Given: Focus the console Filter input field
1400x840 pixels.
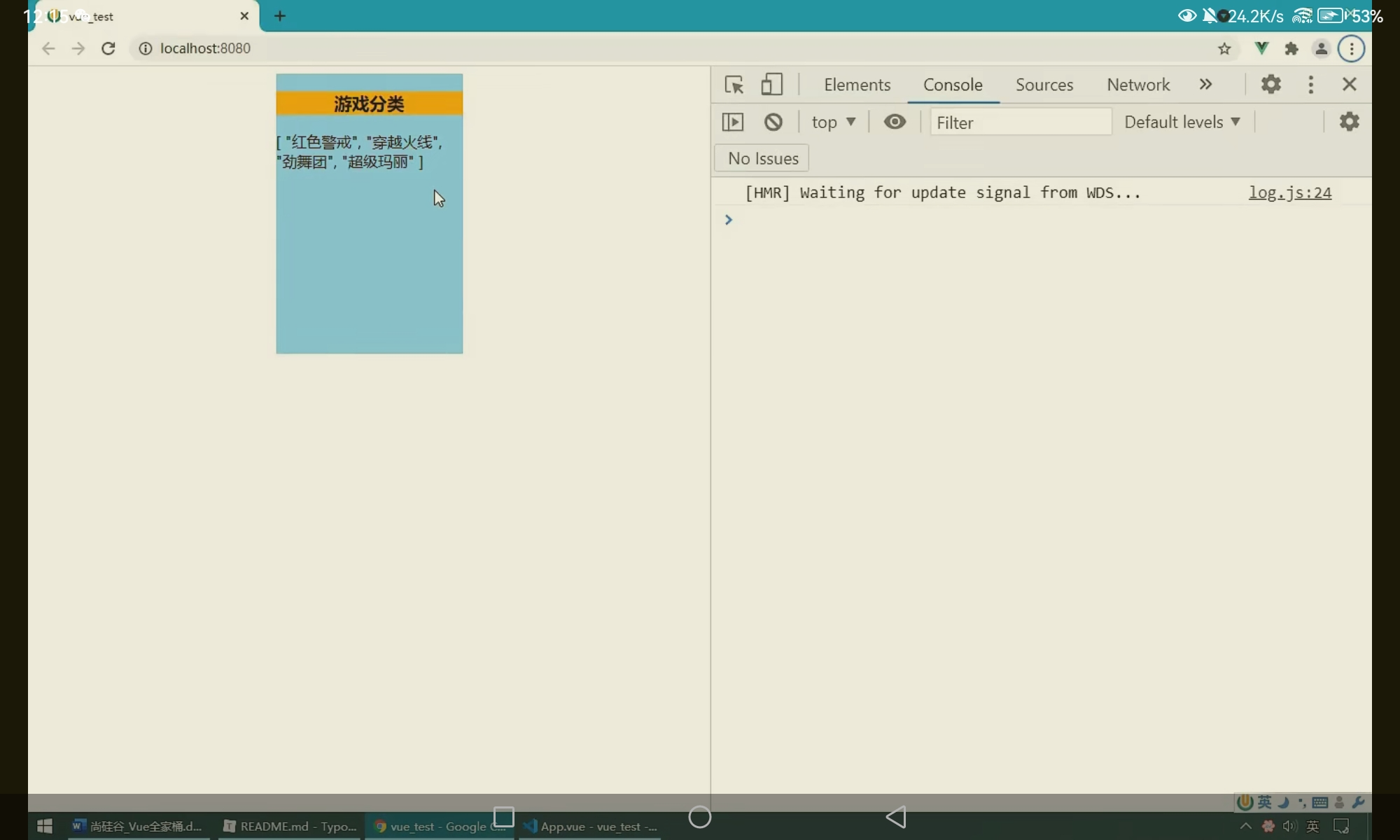Looking at the screenshot, I should [x=1020, y=122].
